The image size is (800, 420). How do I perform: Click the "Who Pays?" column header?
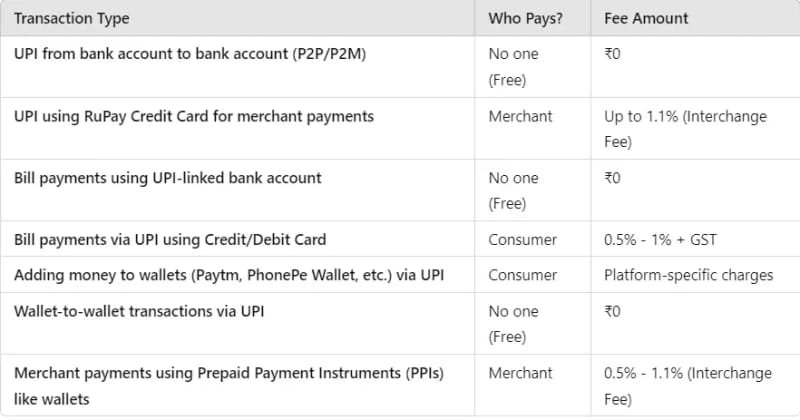pyautogui.click(x=523, y=19)
